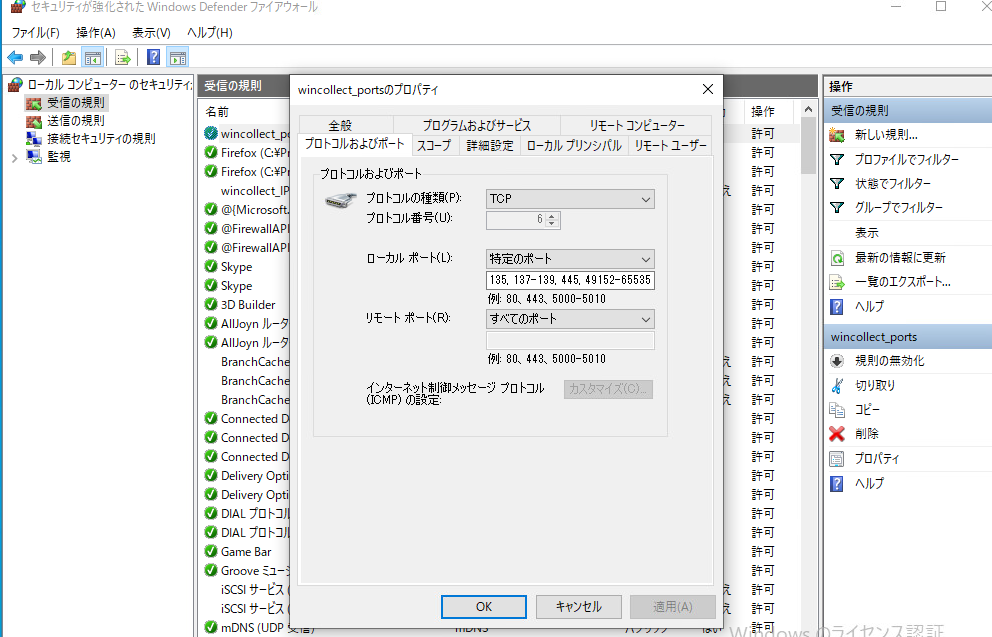The width and height of the screenshot is (992, 637).
Task: Click 削除 action with red X
Action: coord(867,434)
